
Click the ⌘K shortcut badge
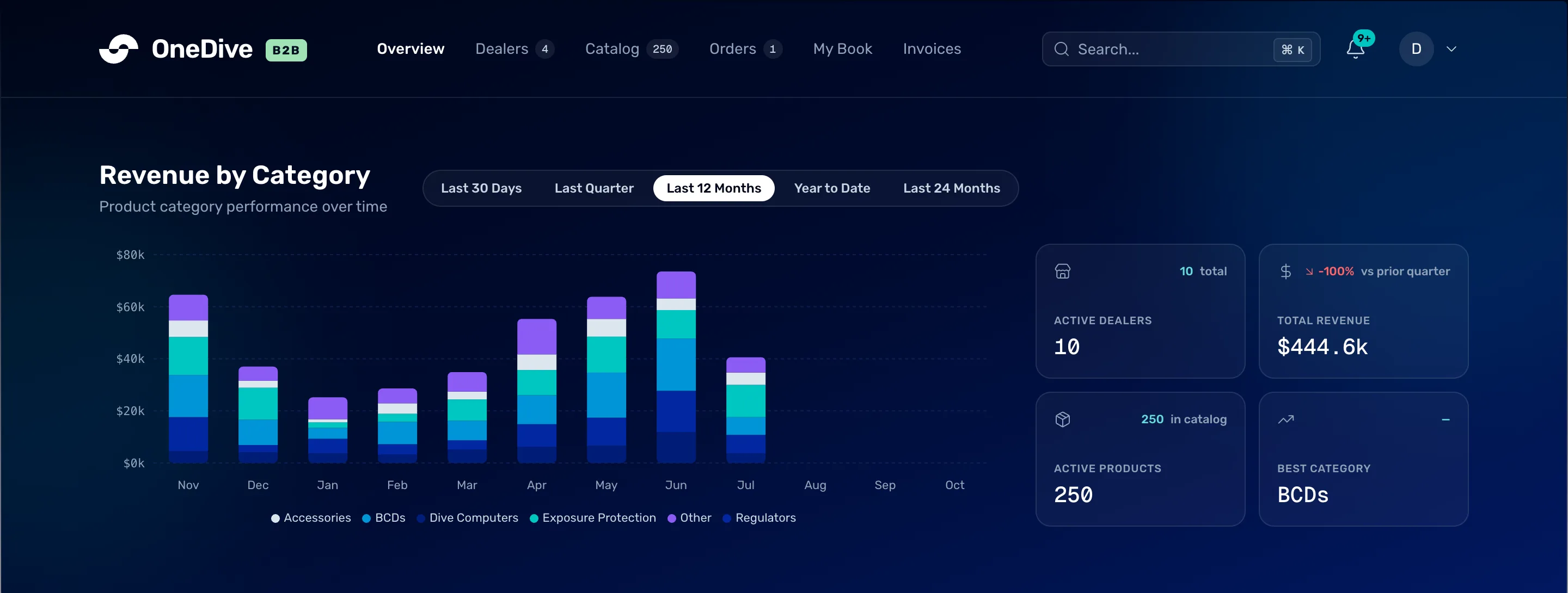[1293, 50]
